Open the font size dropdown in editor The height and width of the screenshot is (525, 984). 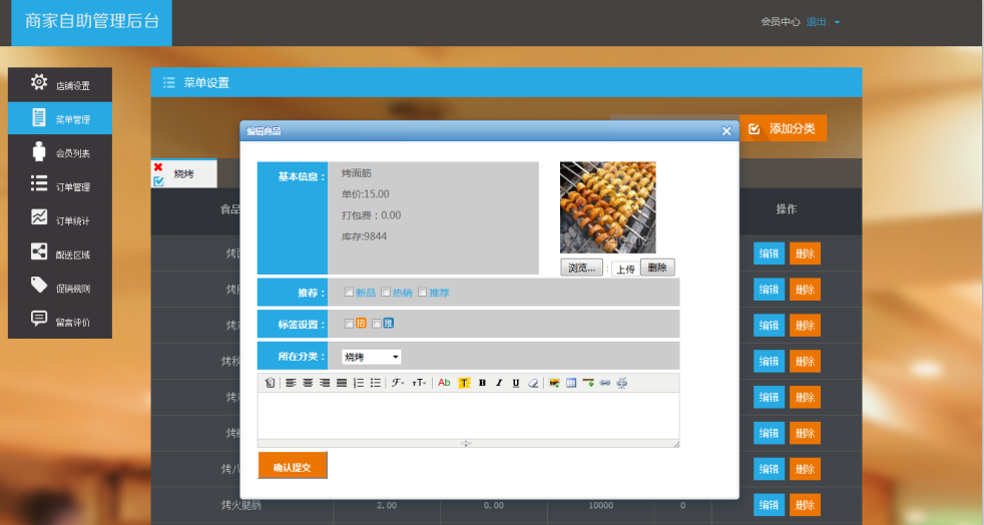[419, 383]
